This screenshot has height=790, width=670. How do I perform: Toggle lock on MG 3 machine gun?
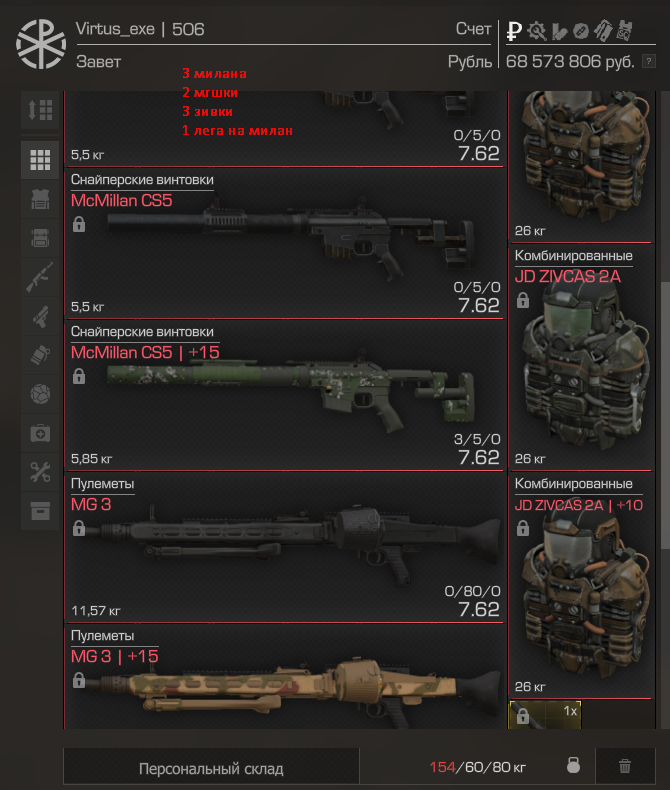click(79, 529)
